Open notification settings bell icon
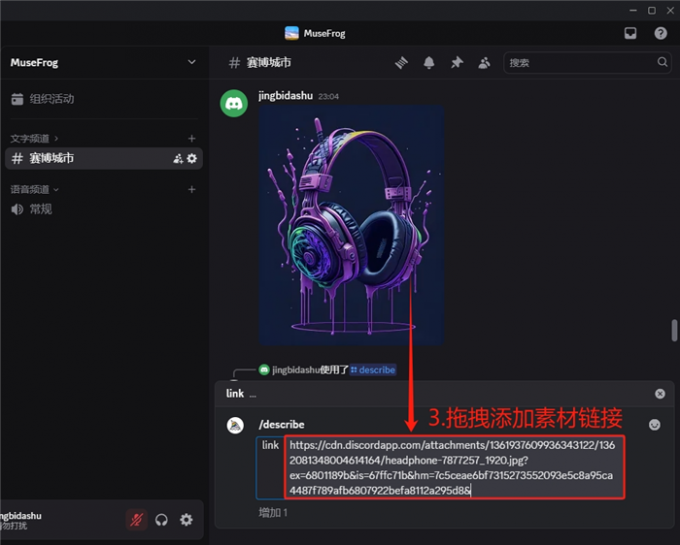Viewport: 680px width, 545px height. click(x=429, y=63)
